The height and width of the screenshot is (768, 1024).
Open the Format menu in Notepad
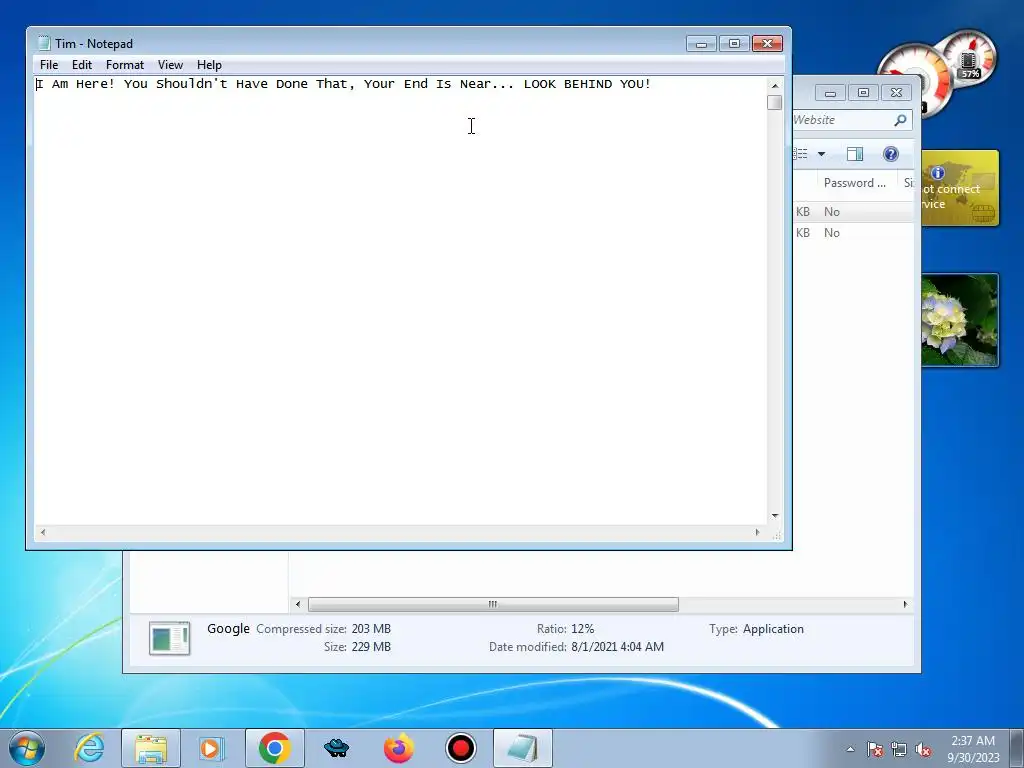(125, 65)
